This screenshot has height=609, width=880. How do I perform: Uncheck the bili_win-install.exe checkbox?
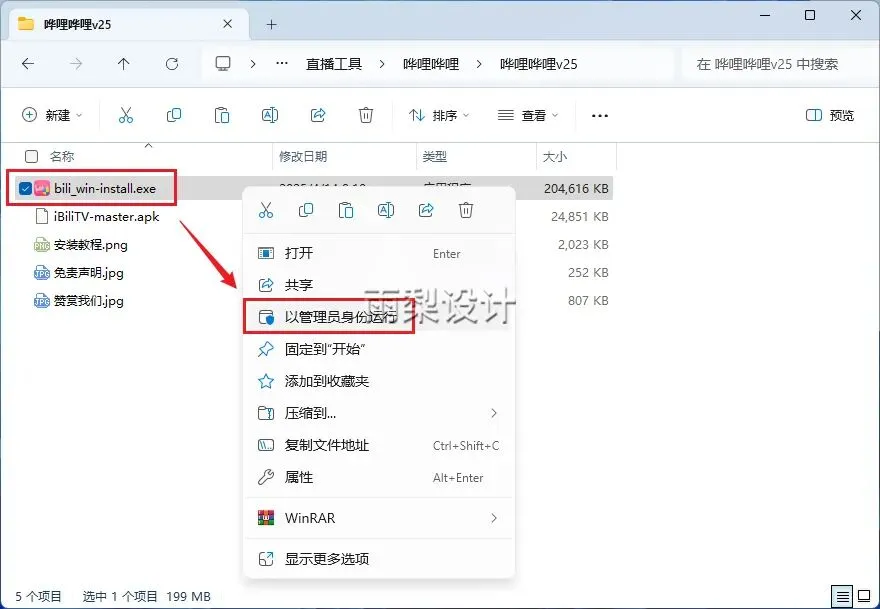pyautogui.click(x=25, y=189)
